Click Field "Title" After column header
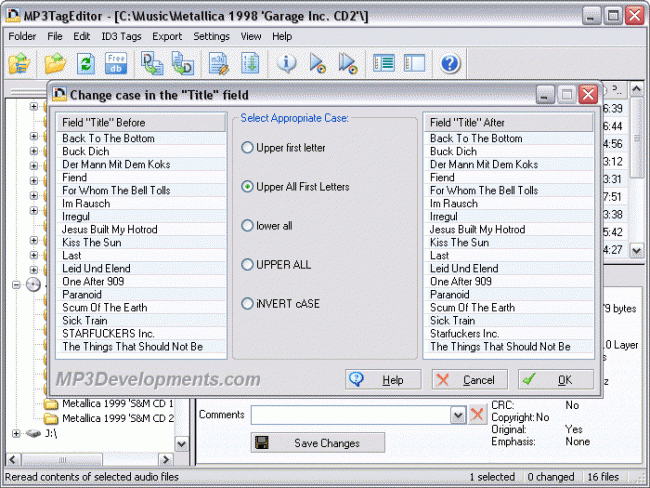Image resolution: width=650 pixels, height=488 pixels. (509, 122)
